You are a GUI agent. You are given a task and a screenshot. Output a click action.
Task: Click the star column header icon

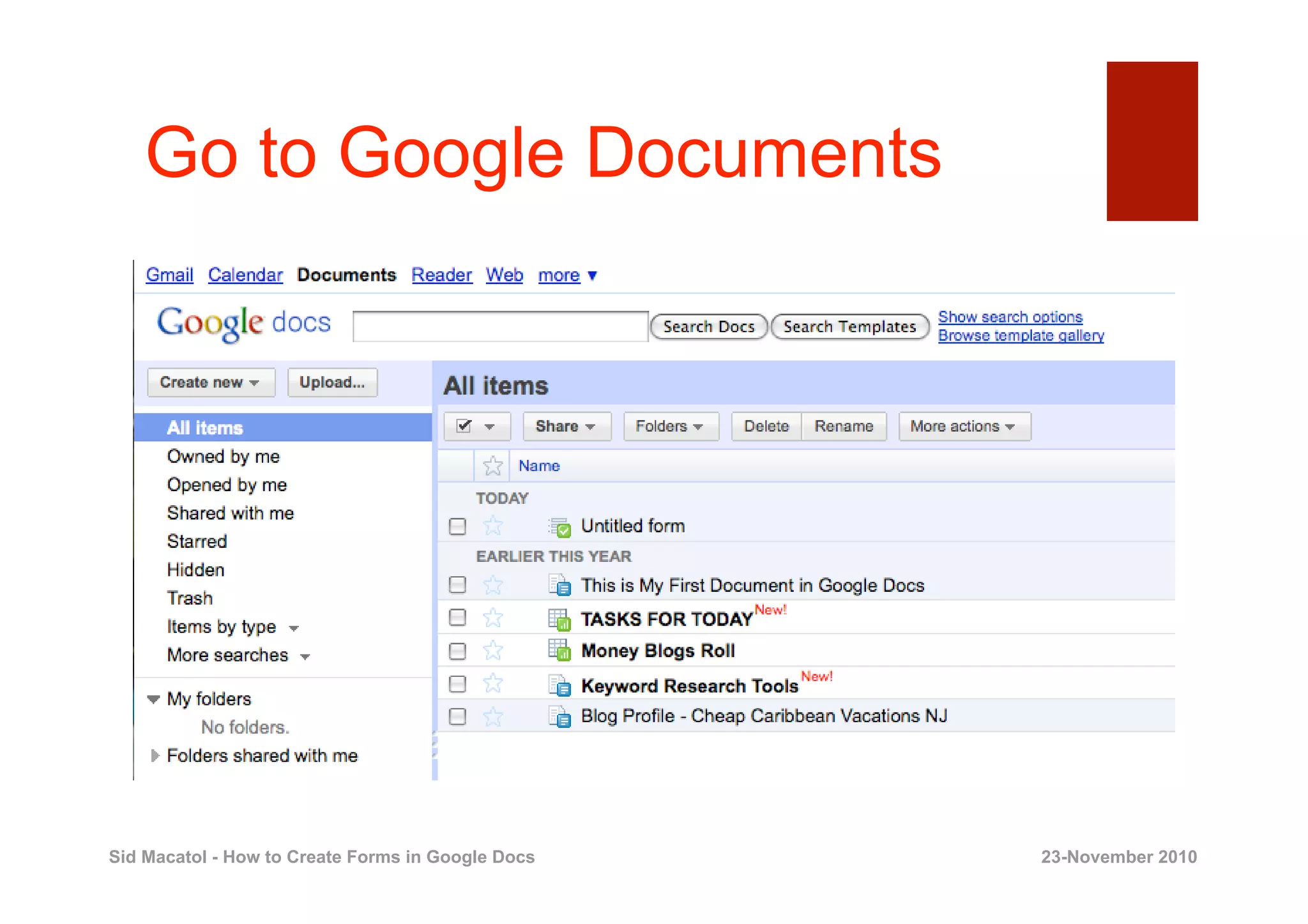pyautogui.click(x=492, y=466)
